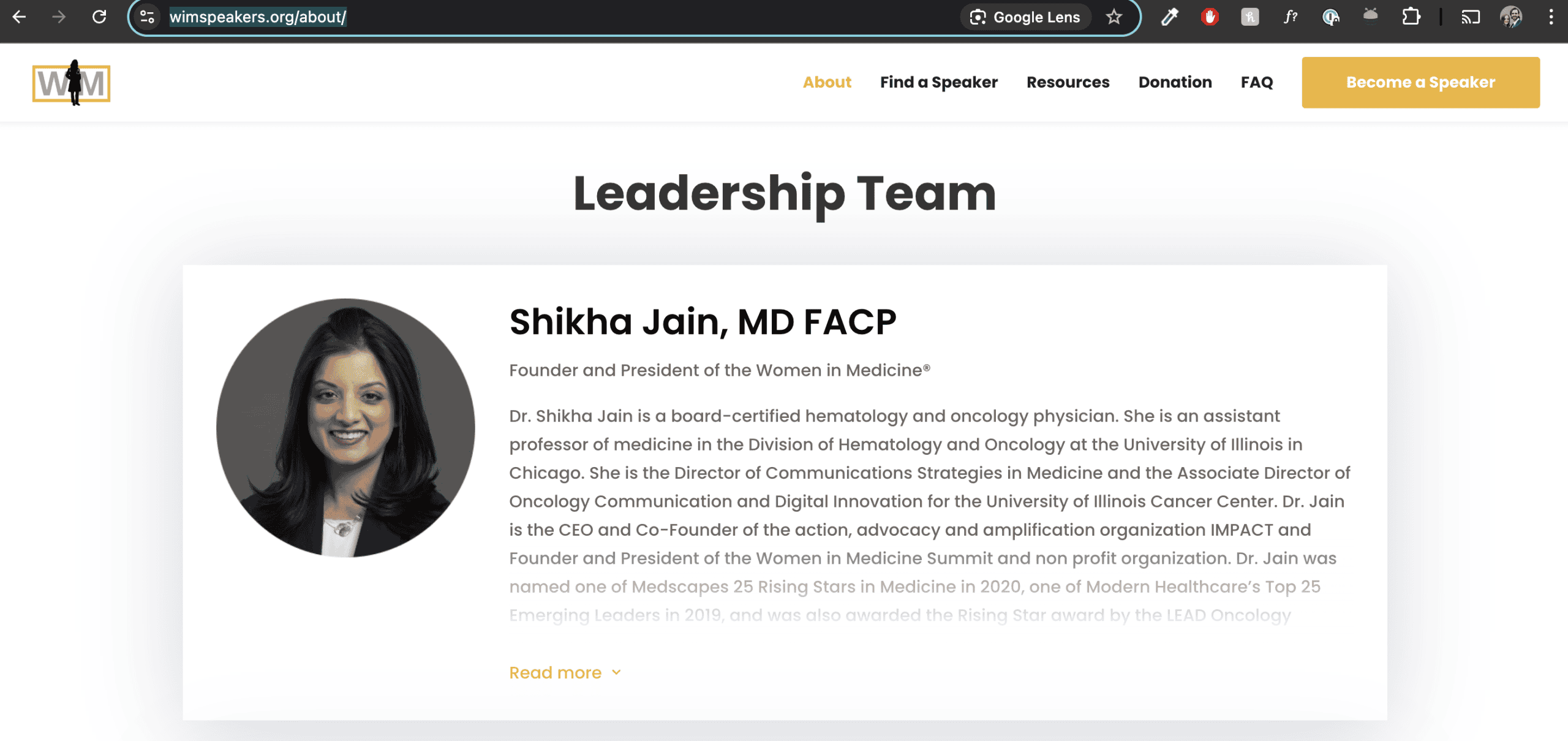Screen dimensions: 1568x741
Task: Go to the About nav item
Action: point(827,82)
